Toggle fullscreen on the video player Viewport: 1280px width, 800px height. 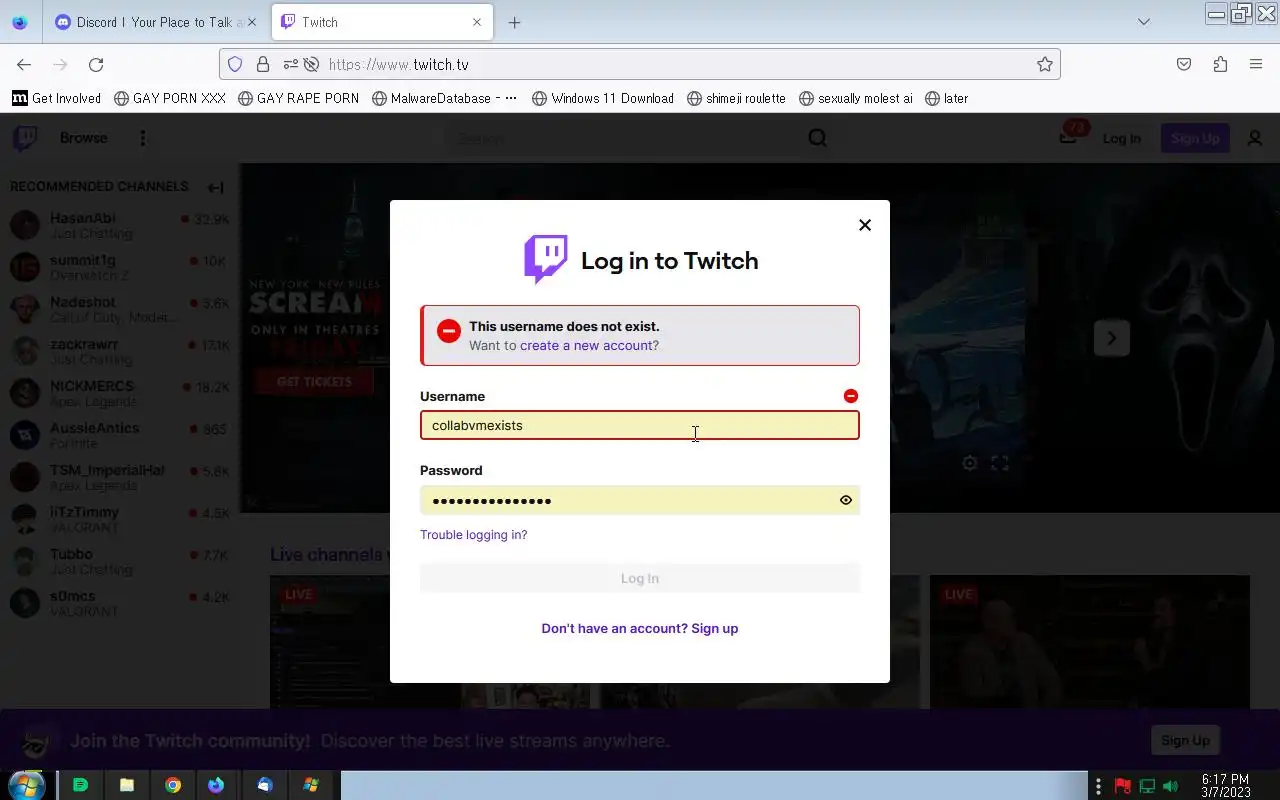pos(999,463)
